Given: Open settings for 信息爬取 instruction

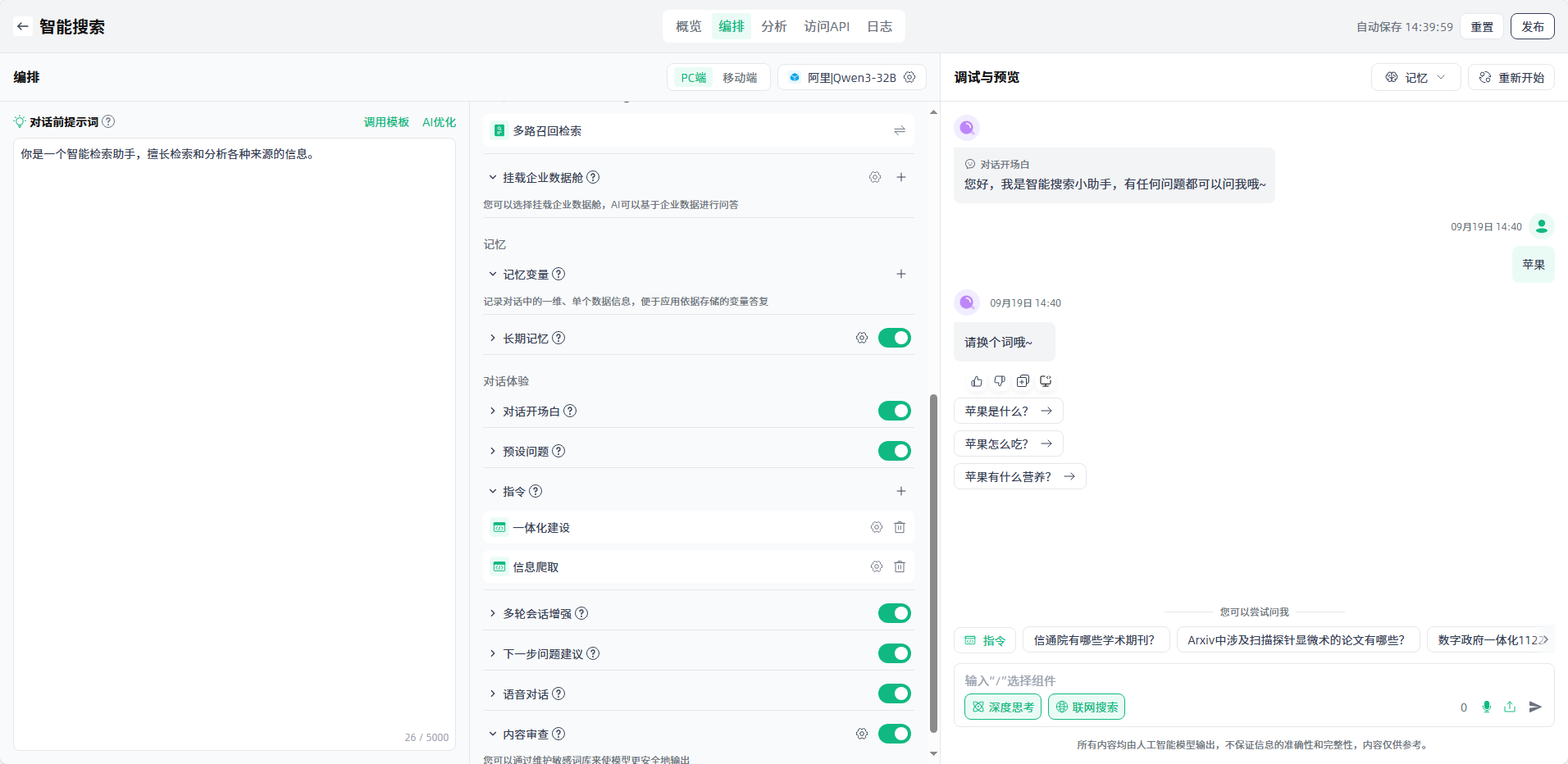Looking at the screenshot, I should pyautogui.click(x=876, y=566).
